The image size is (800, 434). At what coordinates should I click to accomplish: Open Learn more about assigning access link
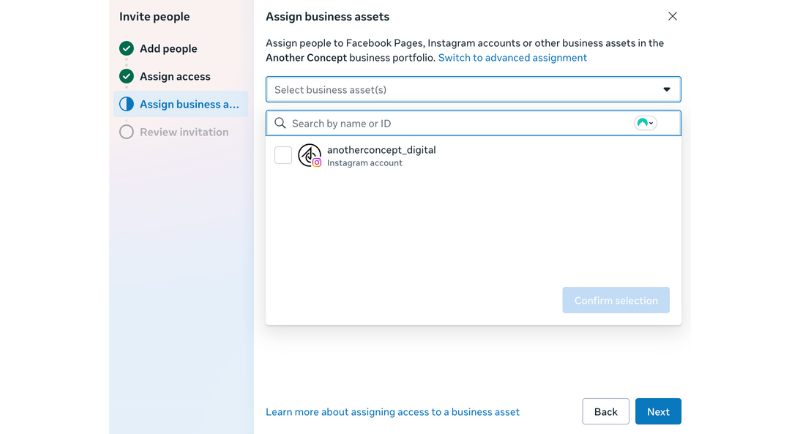point(392,412)
